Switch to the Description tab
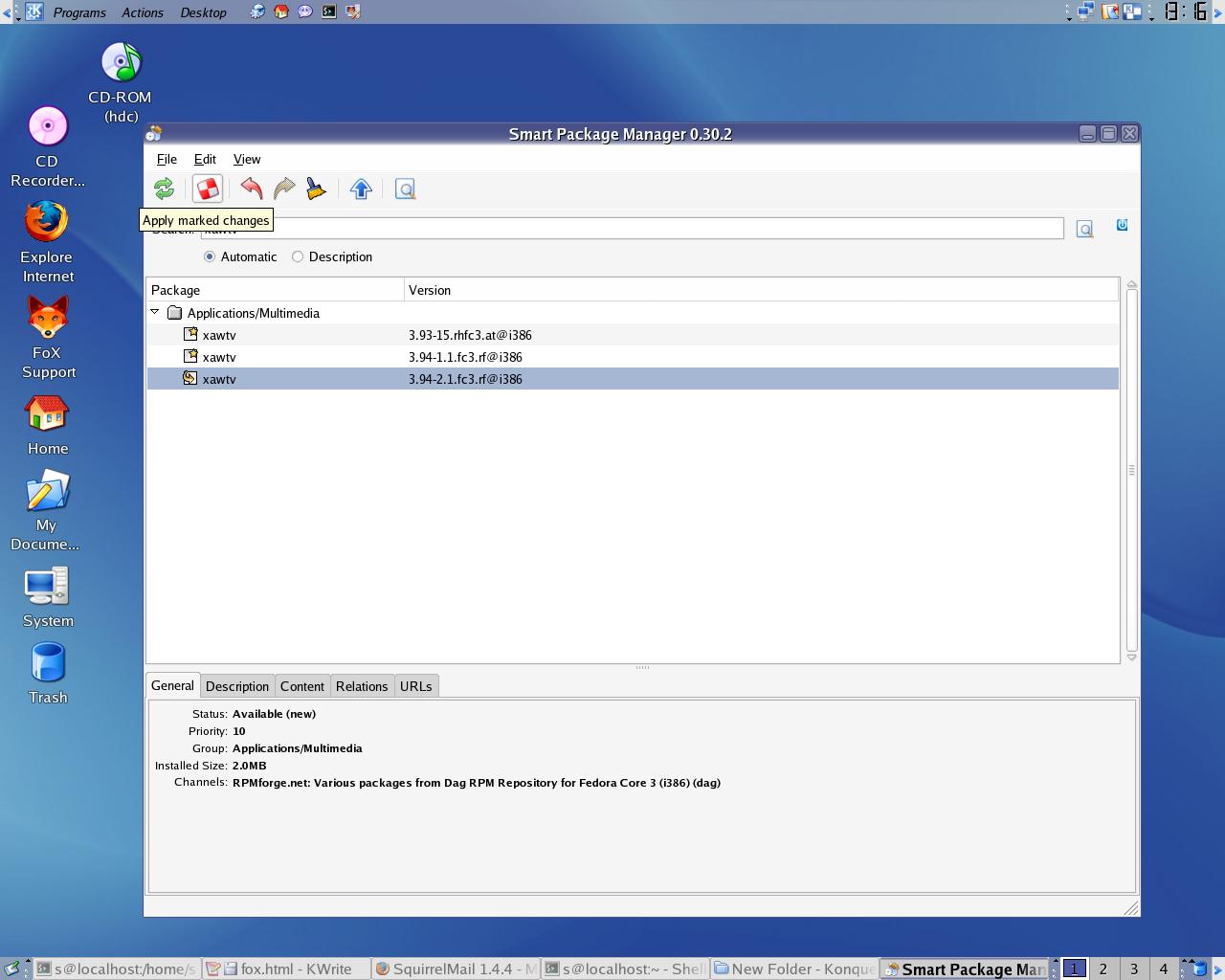 [237, 686]
